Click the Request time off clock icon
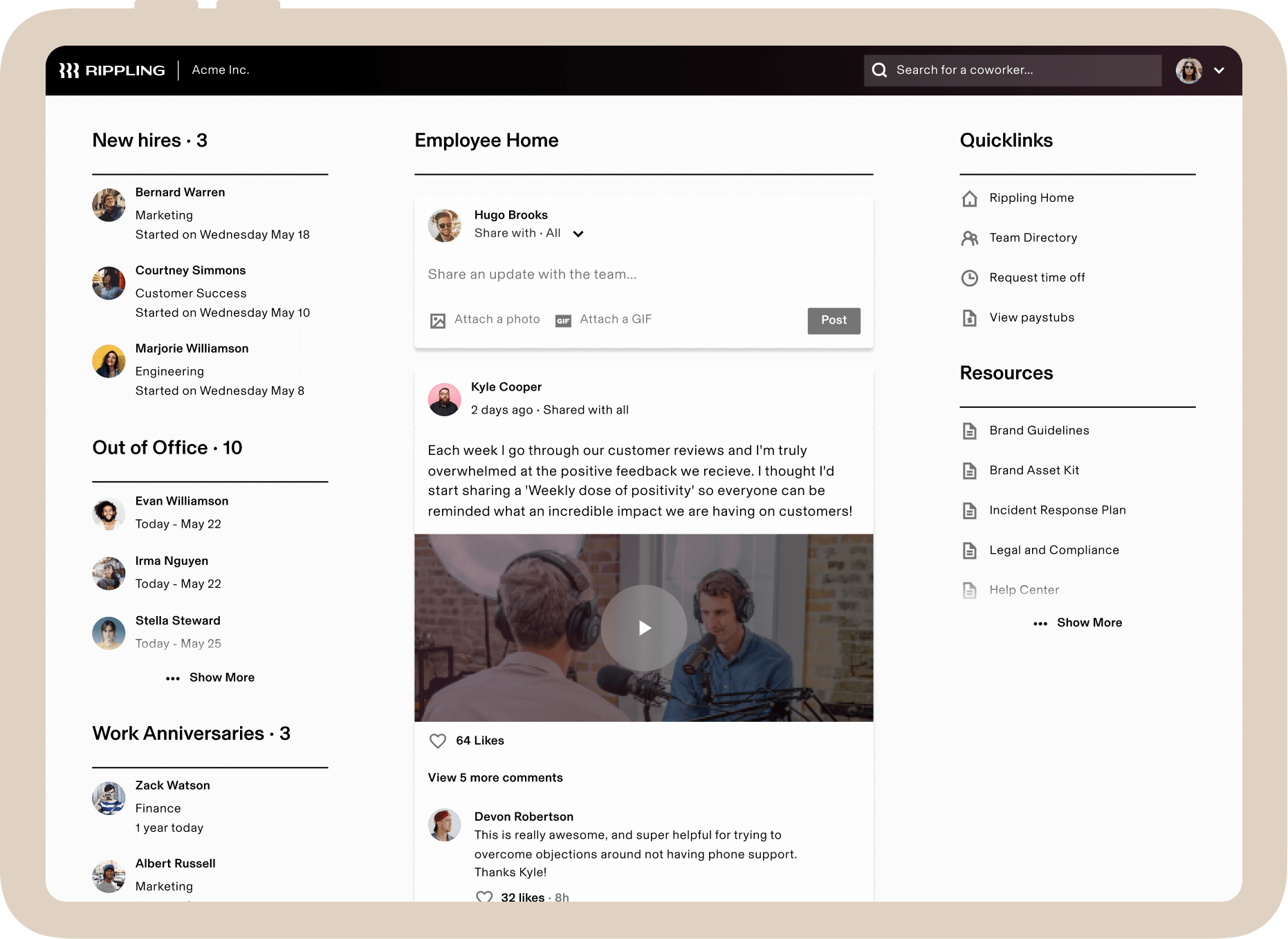Image resolution: width=1288 pixels, height=939 pixels. [x=970, y=278]
